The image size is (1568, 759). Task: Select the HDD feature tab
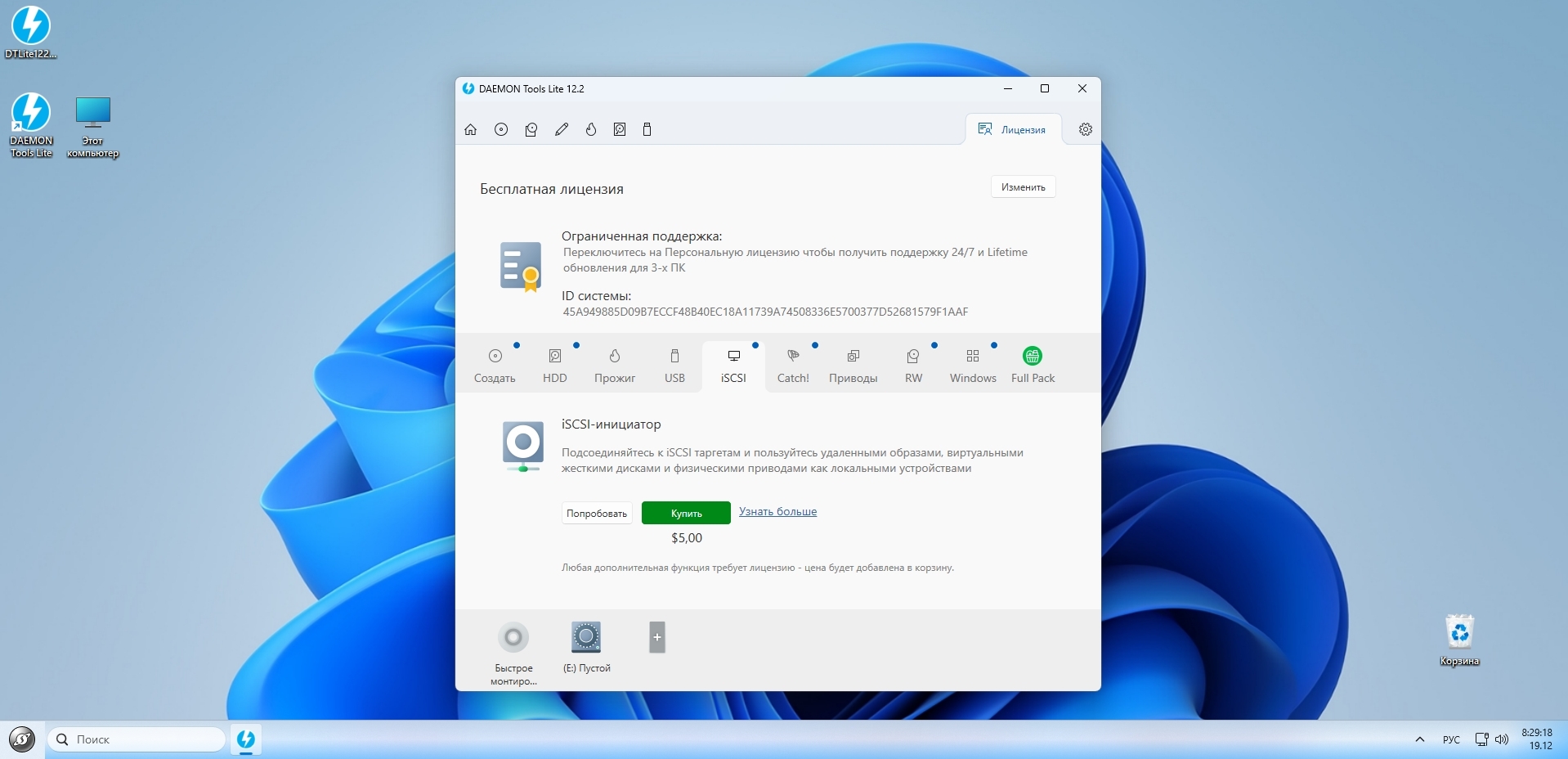click(x=555, y=366)
